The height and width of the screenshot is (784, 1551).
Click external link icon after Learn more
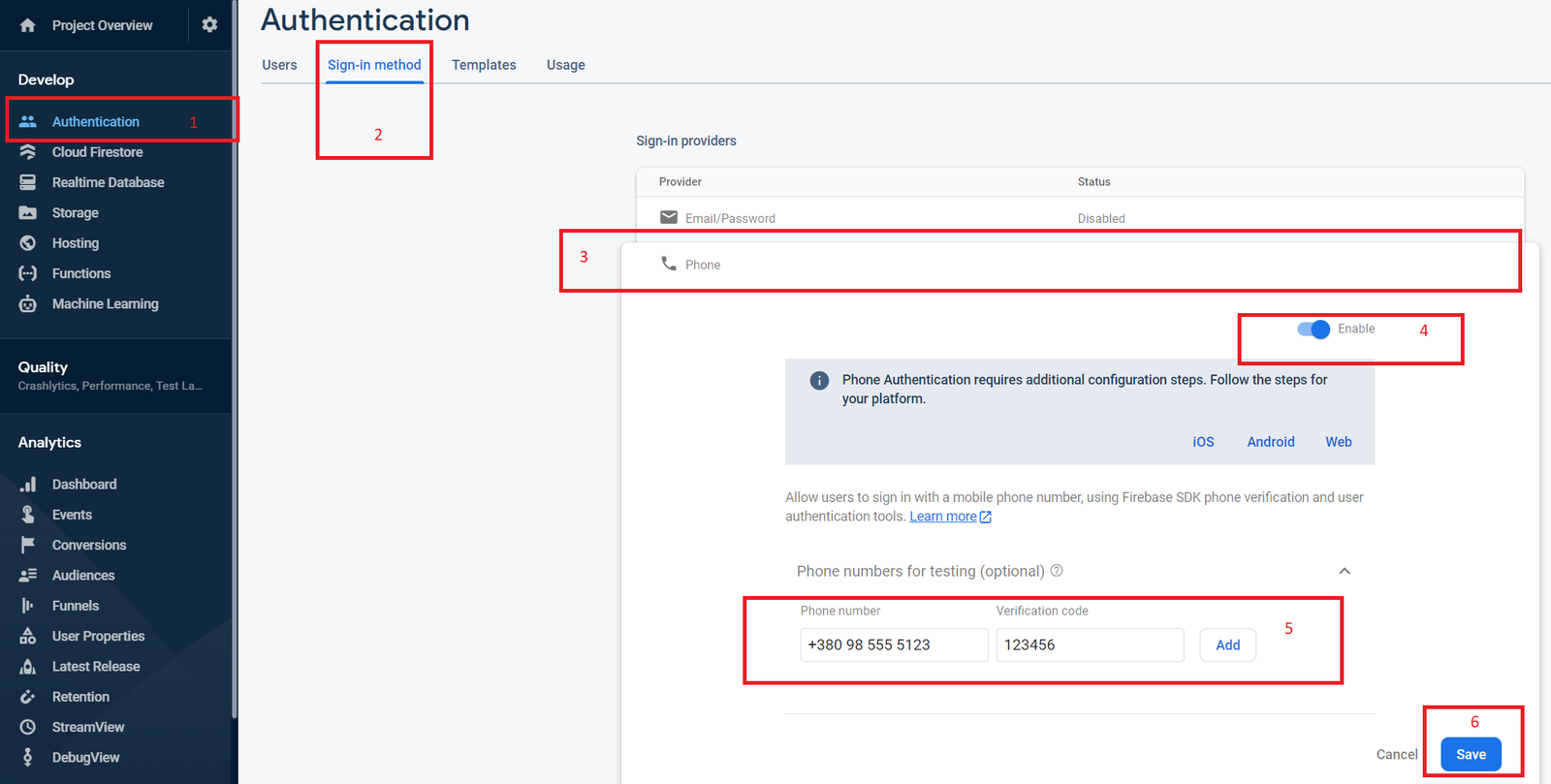coord(986,517)
